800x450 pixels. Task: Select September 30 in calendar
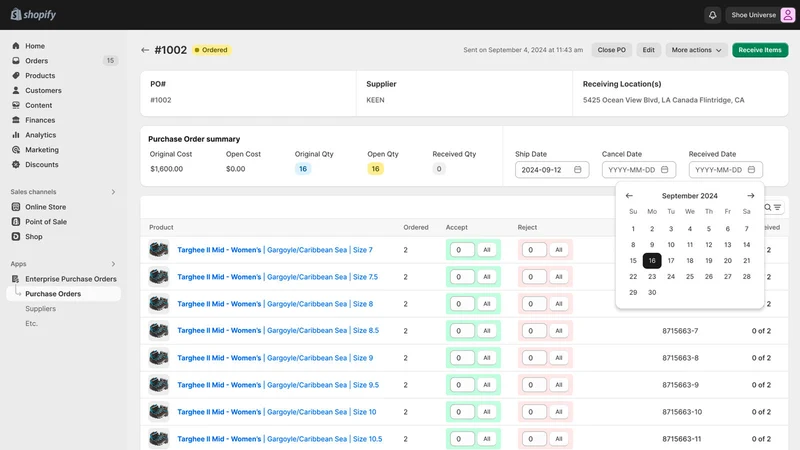[x=652, y=292]
